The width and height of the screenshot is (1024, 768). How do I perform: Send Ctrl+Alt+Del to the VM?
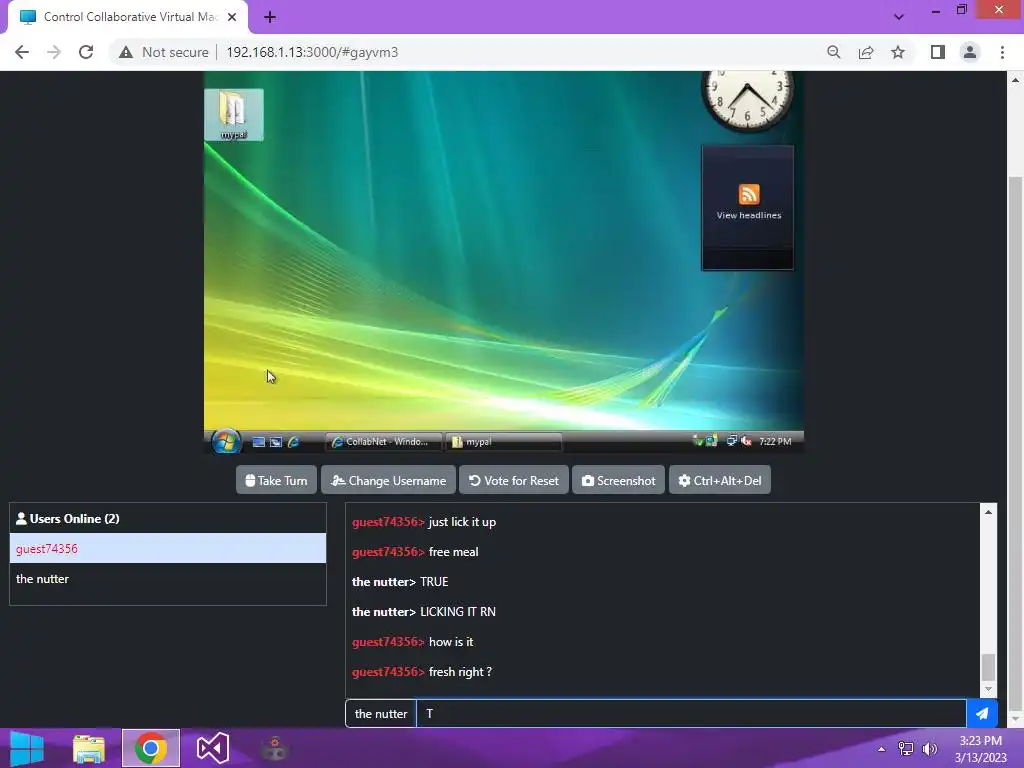coord(720,481)
